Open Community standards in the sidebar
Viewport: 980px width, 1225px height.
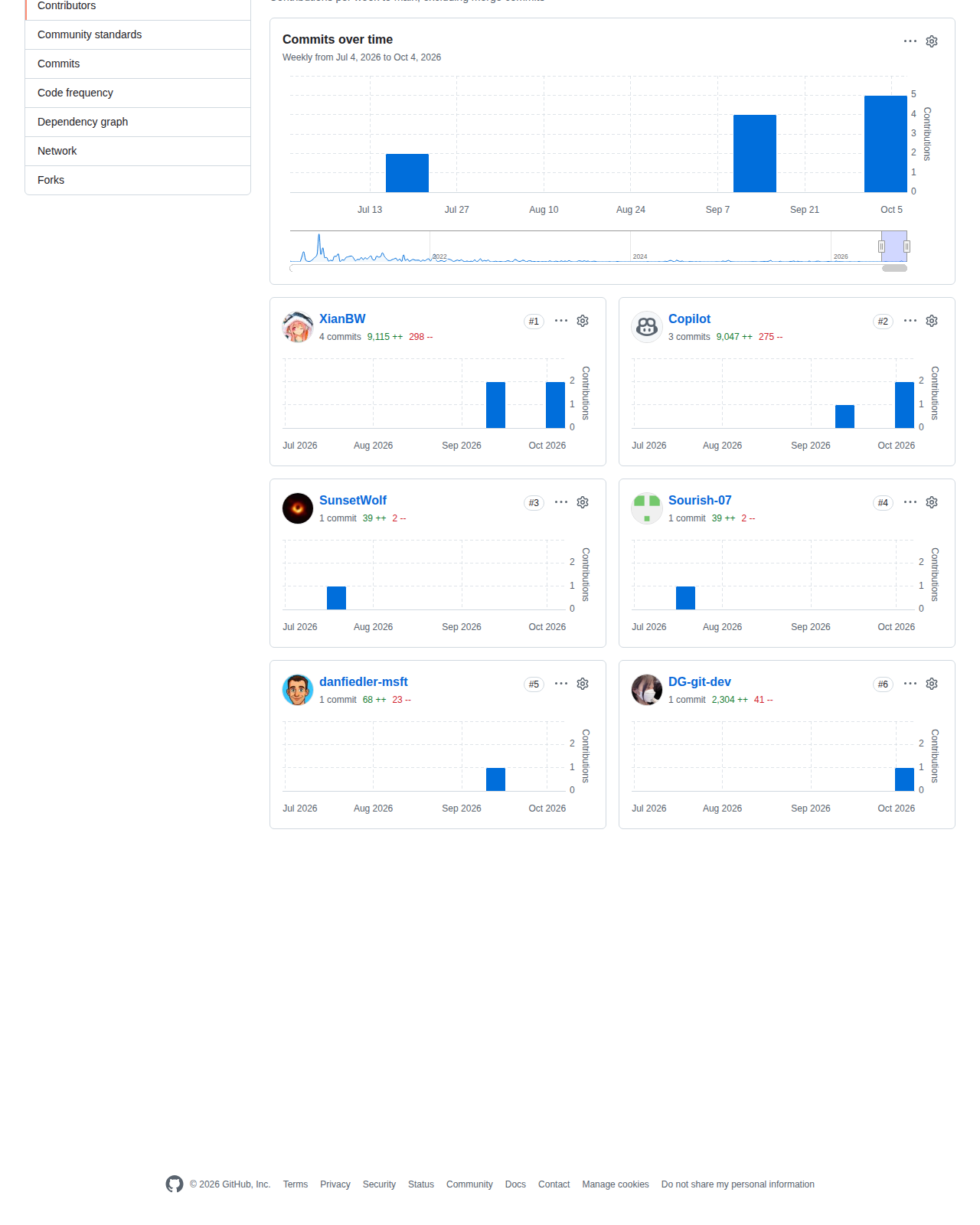point(138,35)
